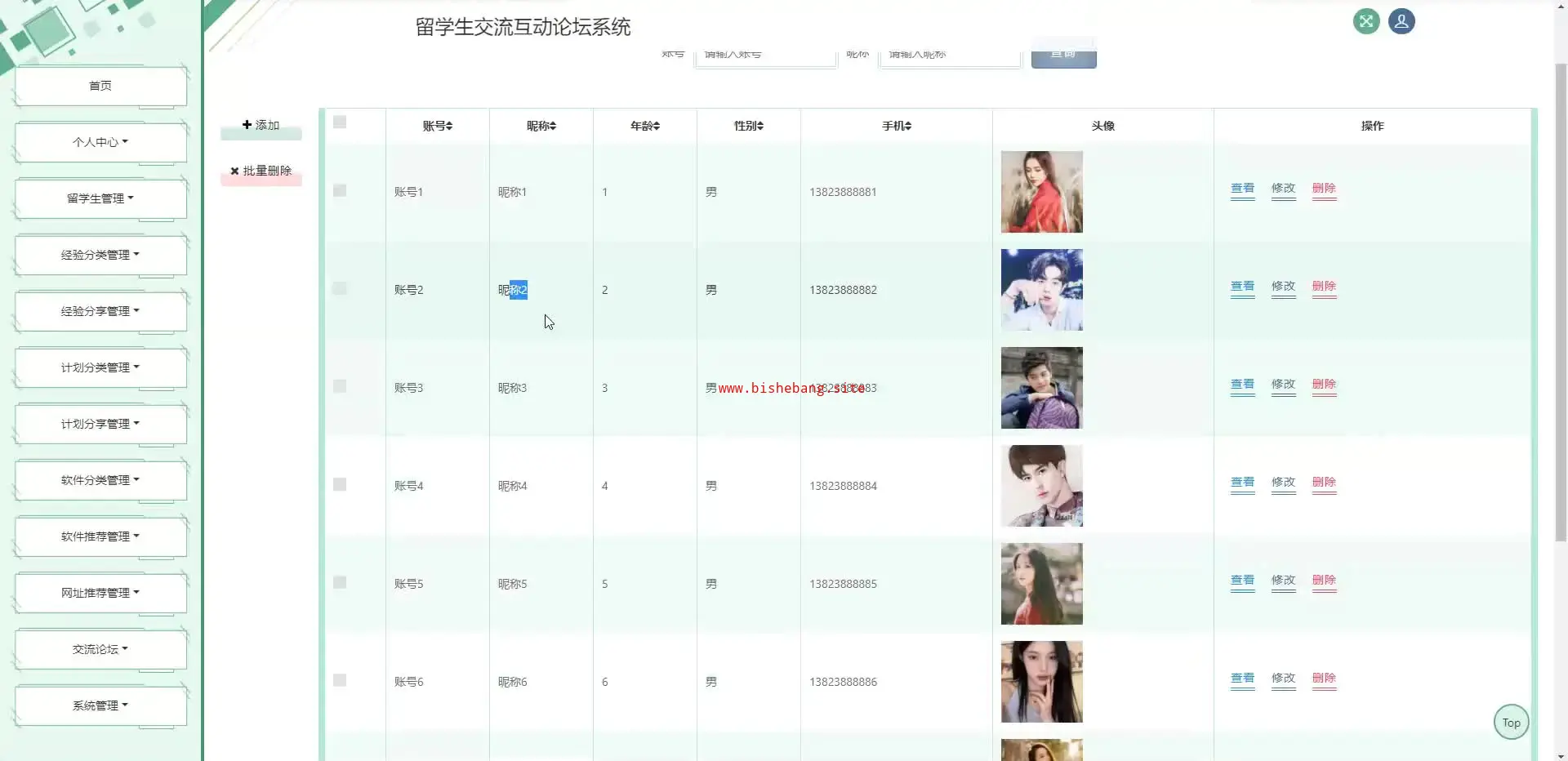Open the 交流论坛 sidebar menu item
The height and width of the screenshot is (761, 1568).
coord(100,649)
